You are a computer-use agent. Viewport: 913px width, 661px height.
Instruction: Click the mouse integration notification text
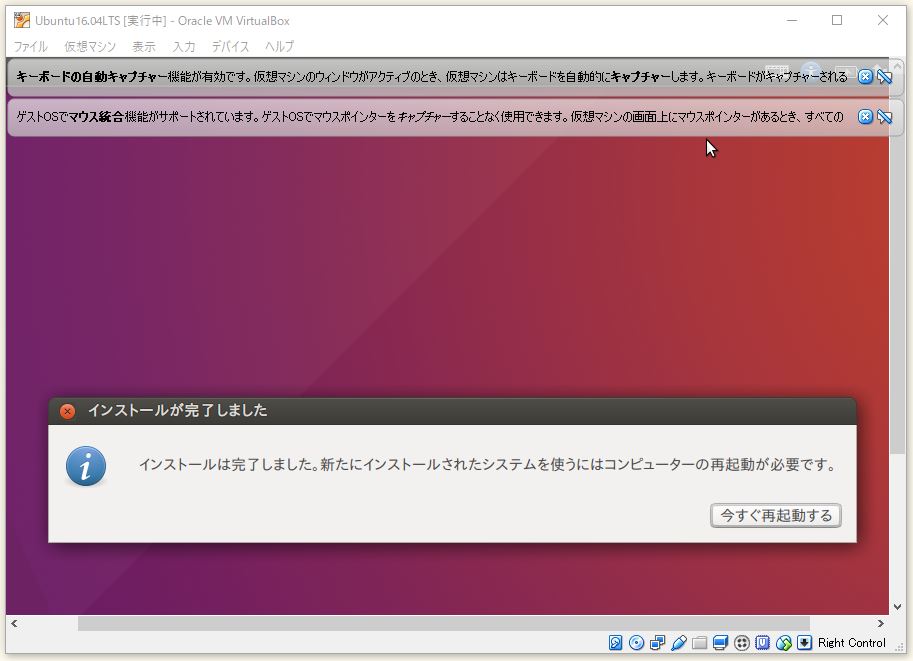pyautogui.click(x=430, y=116)
